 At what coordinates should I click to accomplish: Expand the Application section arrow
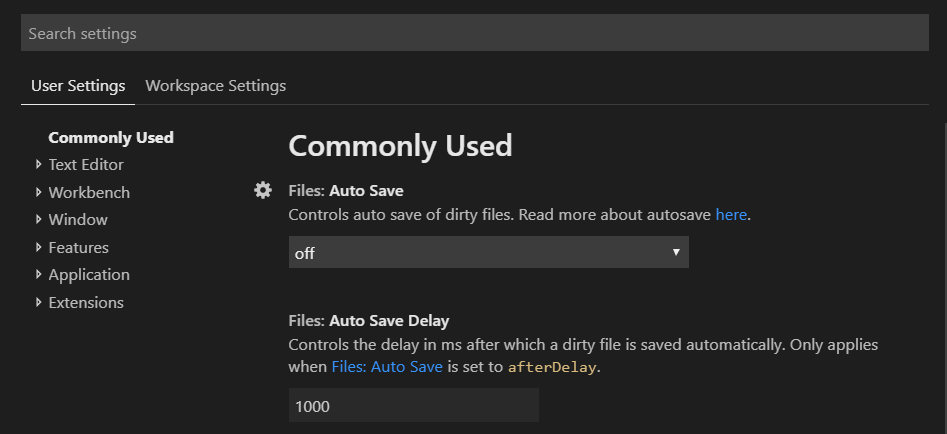[39, 274]
